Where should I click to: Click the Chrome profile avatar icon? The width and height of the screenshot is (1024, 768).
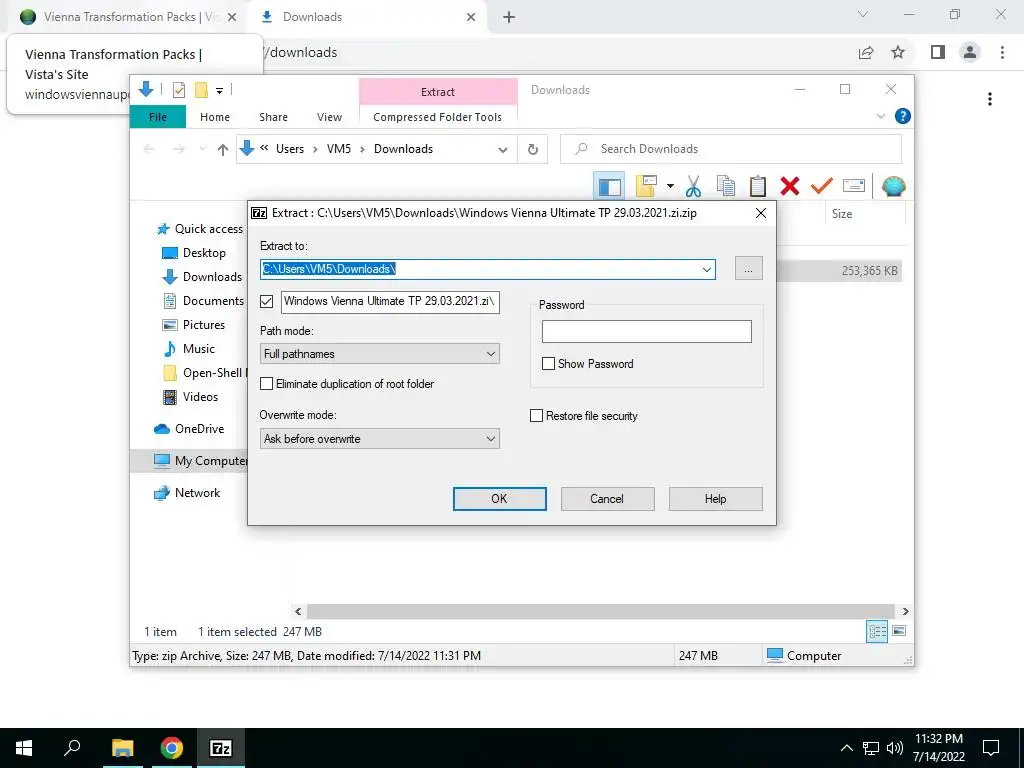(970, 52)
